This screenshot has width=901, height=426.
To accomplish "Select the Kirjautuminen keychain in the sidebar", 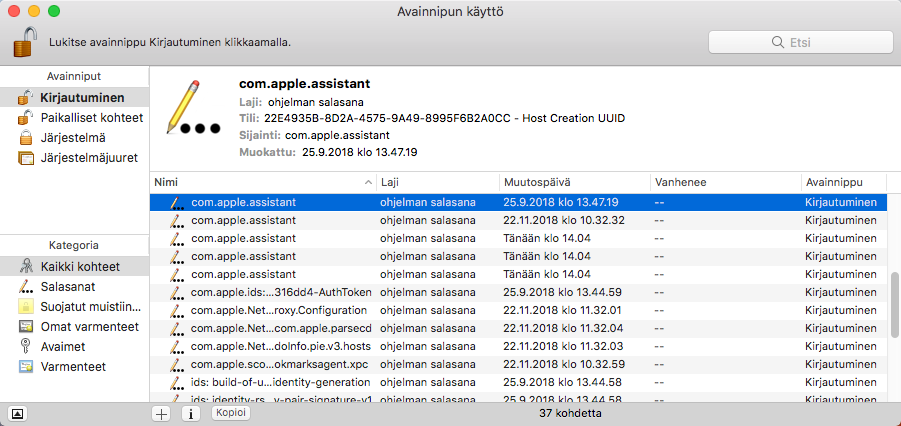I will pos(82,97).
